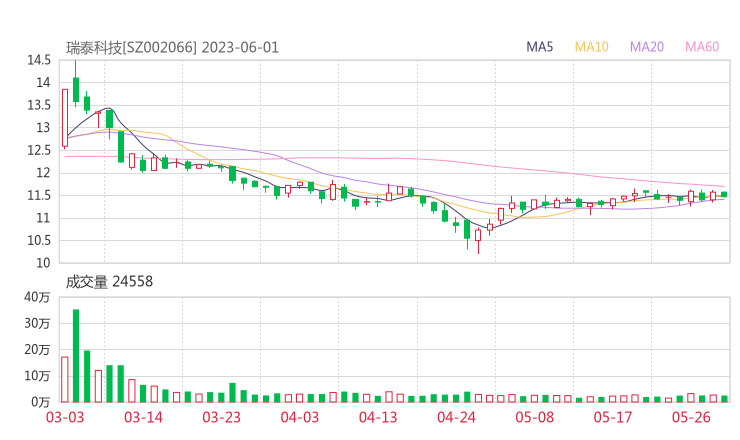The width and height of the screenshot is (740, 440).
Task: Select the 10万 volume axis label
Action: (37, 376)
